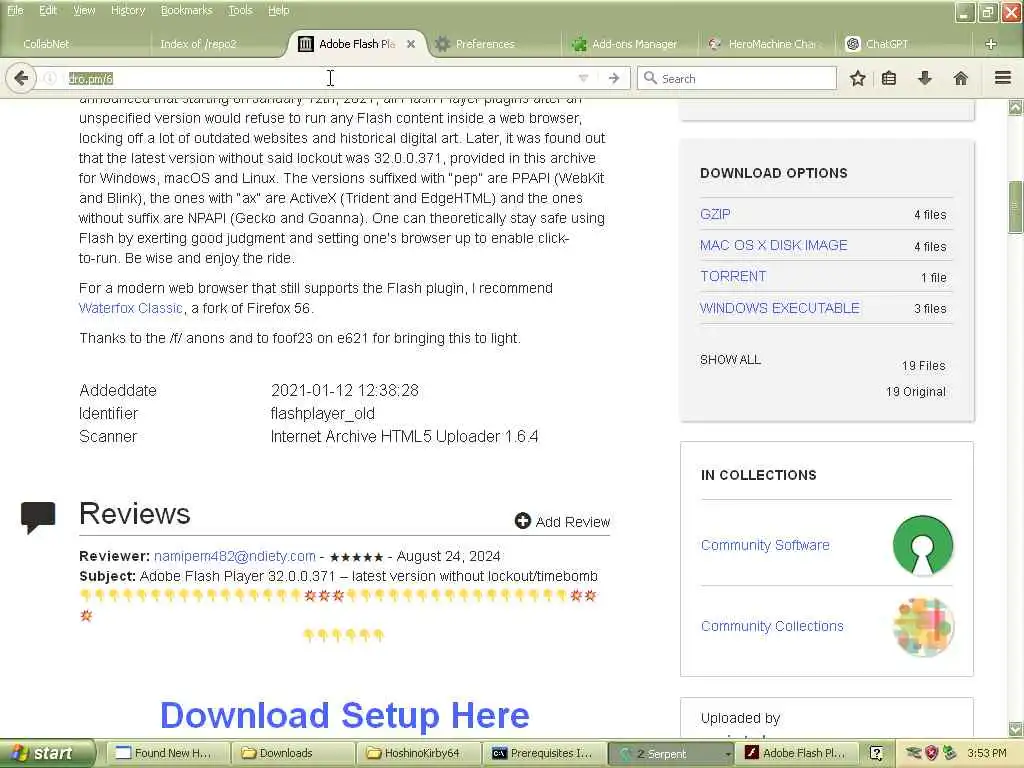Image resolution: width=1024 pixels, height=768 pixels.
Task: Click the Search box in the toolbar
Action: (737, 78)
